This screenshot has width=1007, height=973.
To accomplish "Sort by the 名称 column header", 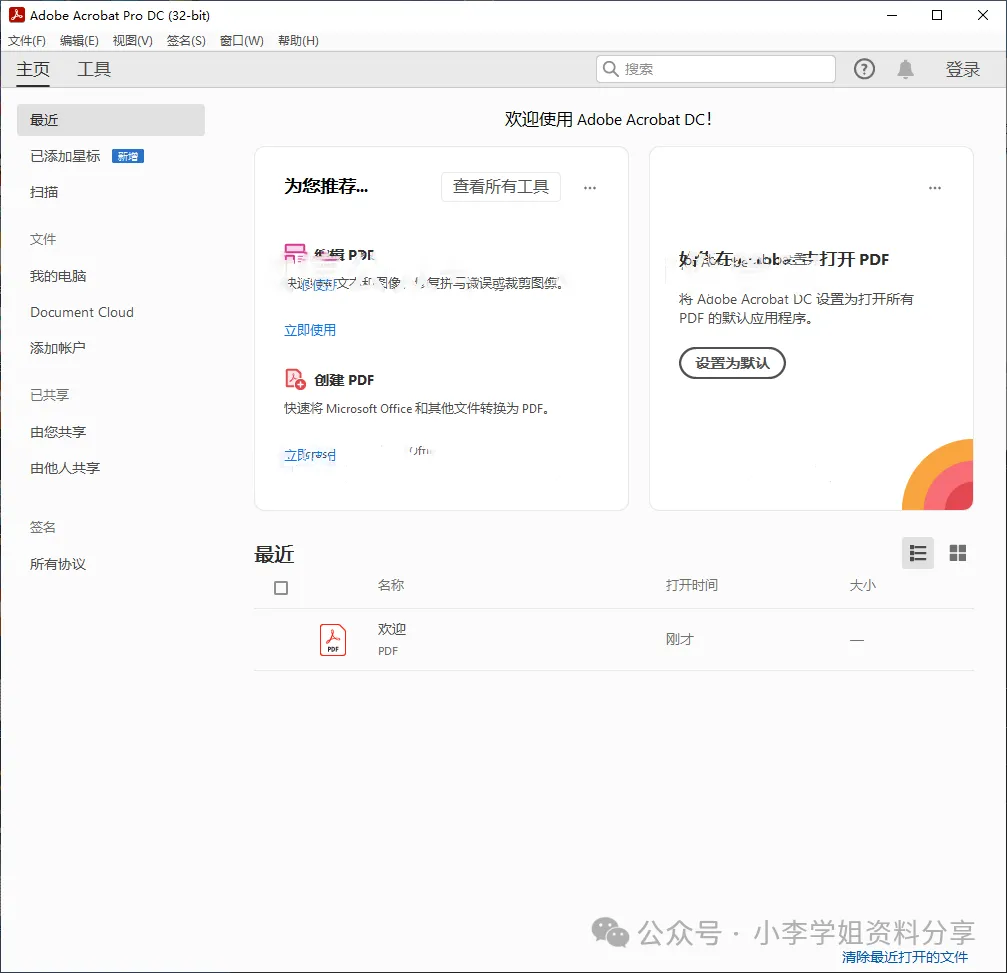I will click(390, 585).
